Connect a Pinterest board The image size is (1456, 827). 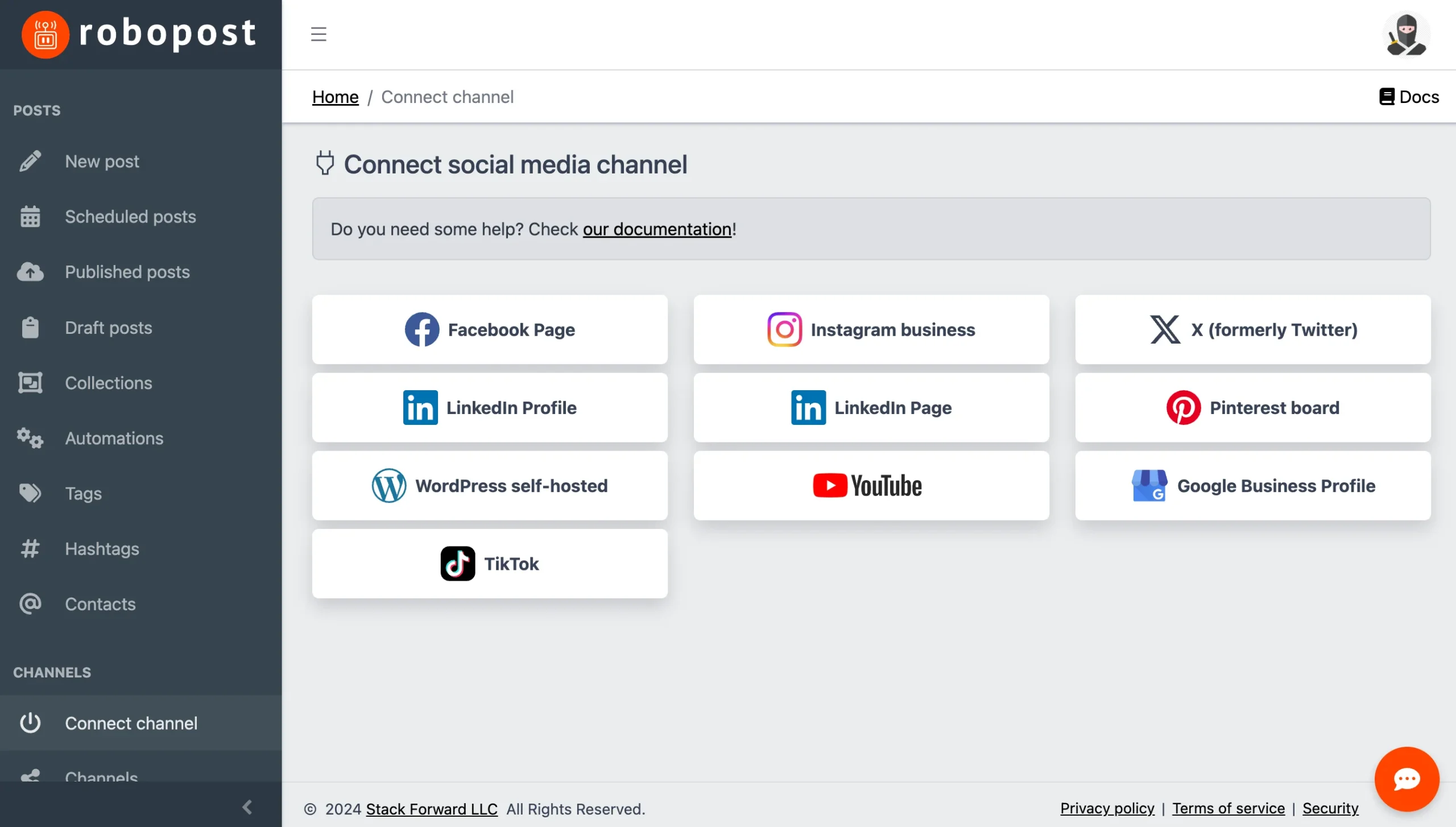pos(1253,407)
